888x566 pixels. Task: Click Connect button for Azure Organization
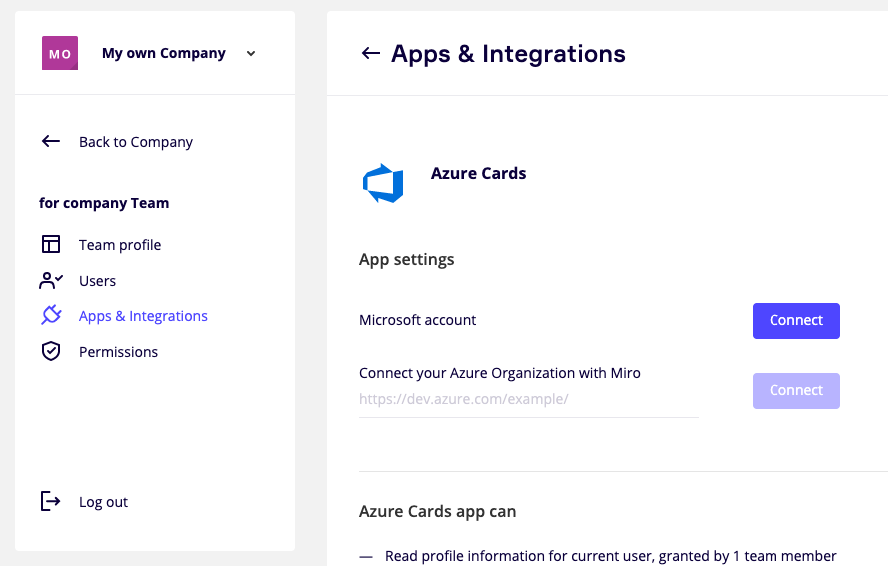[796, 391]
